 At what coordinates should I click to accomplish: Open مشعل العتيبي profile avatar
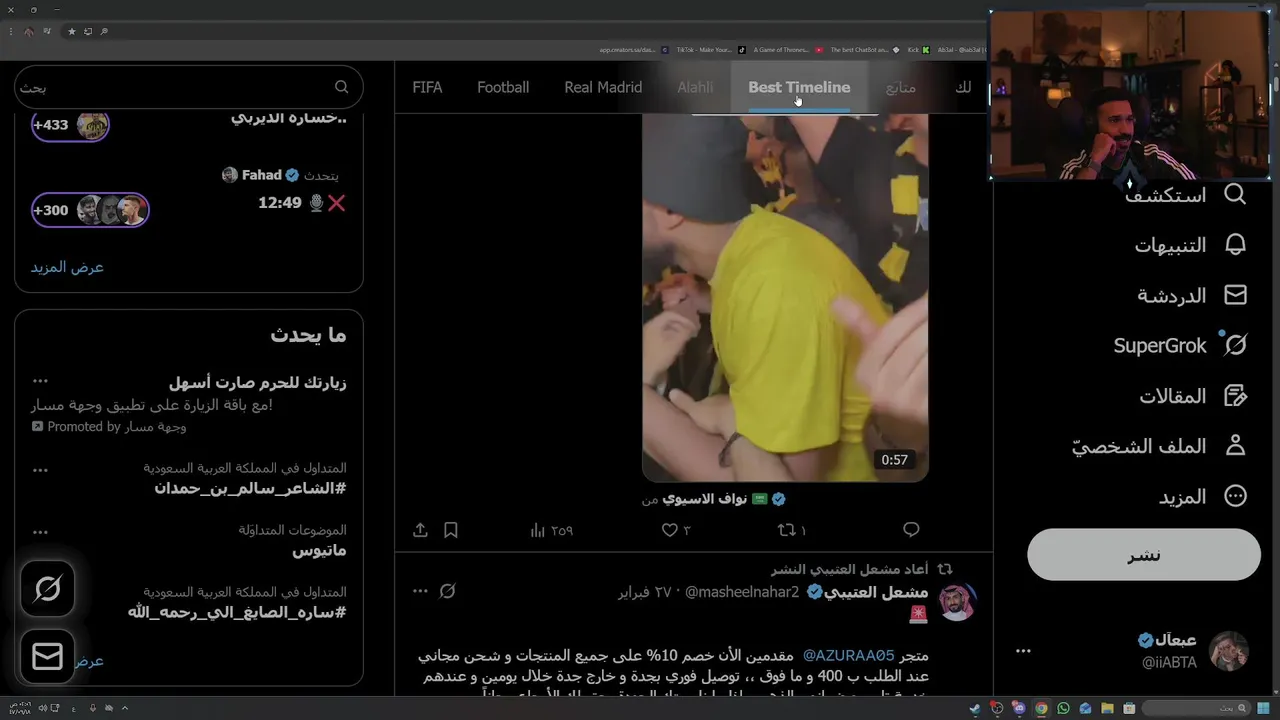(x=957, y=603)
